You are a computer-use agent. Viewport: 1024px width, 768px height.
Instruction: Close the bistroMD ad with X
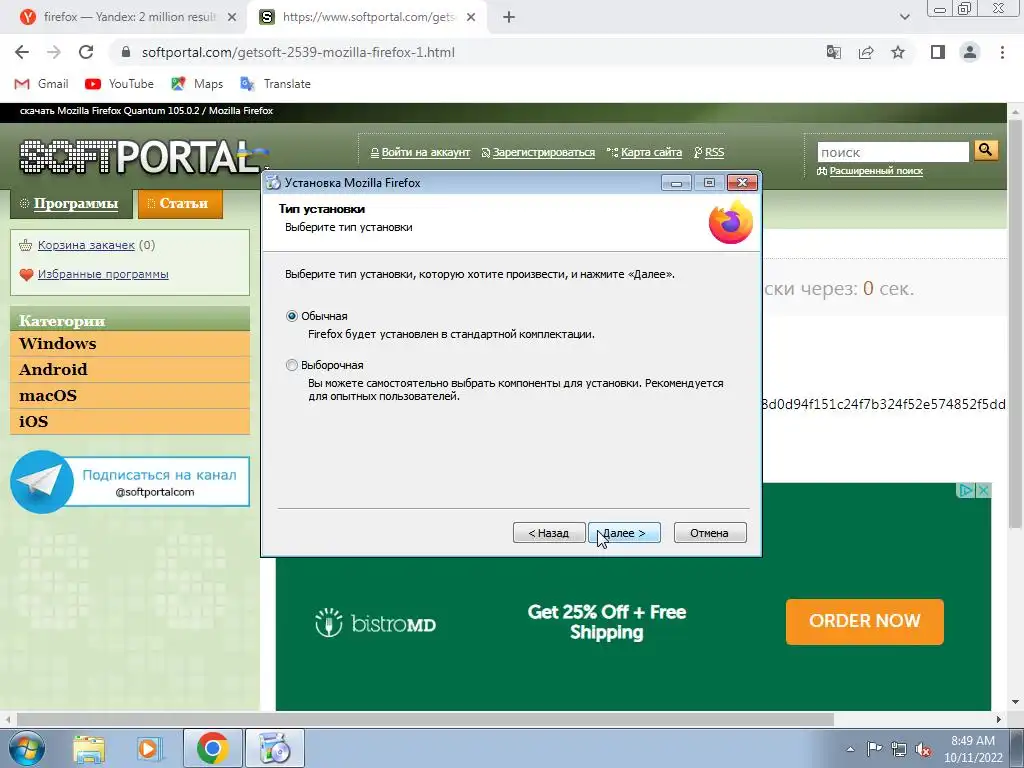[x=984, y=490]
